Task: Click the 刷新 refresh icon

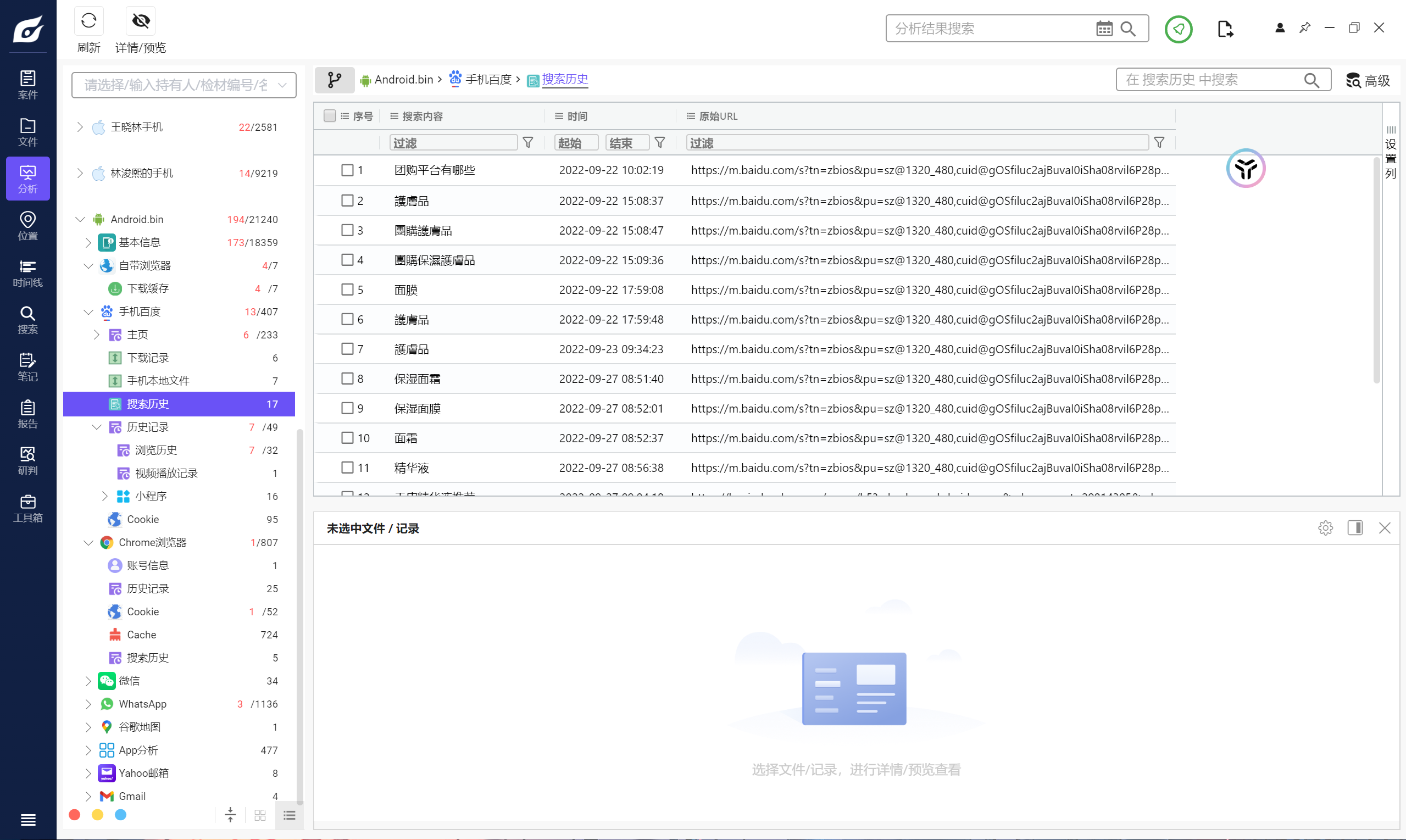Action: (x=88, y=21)
